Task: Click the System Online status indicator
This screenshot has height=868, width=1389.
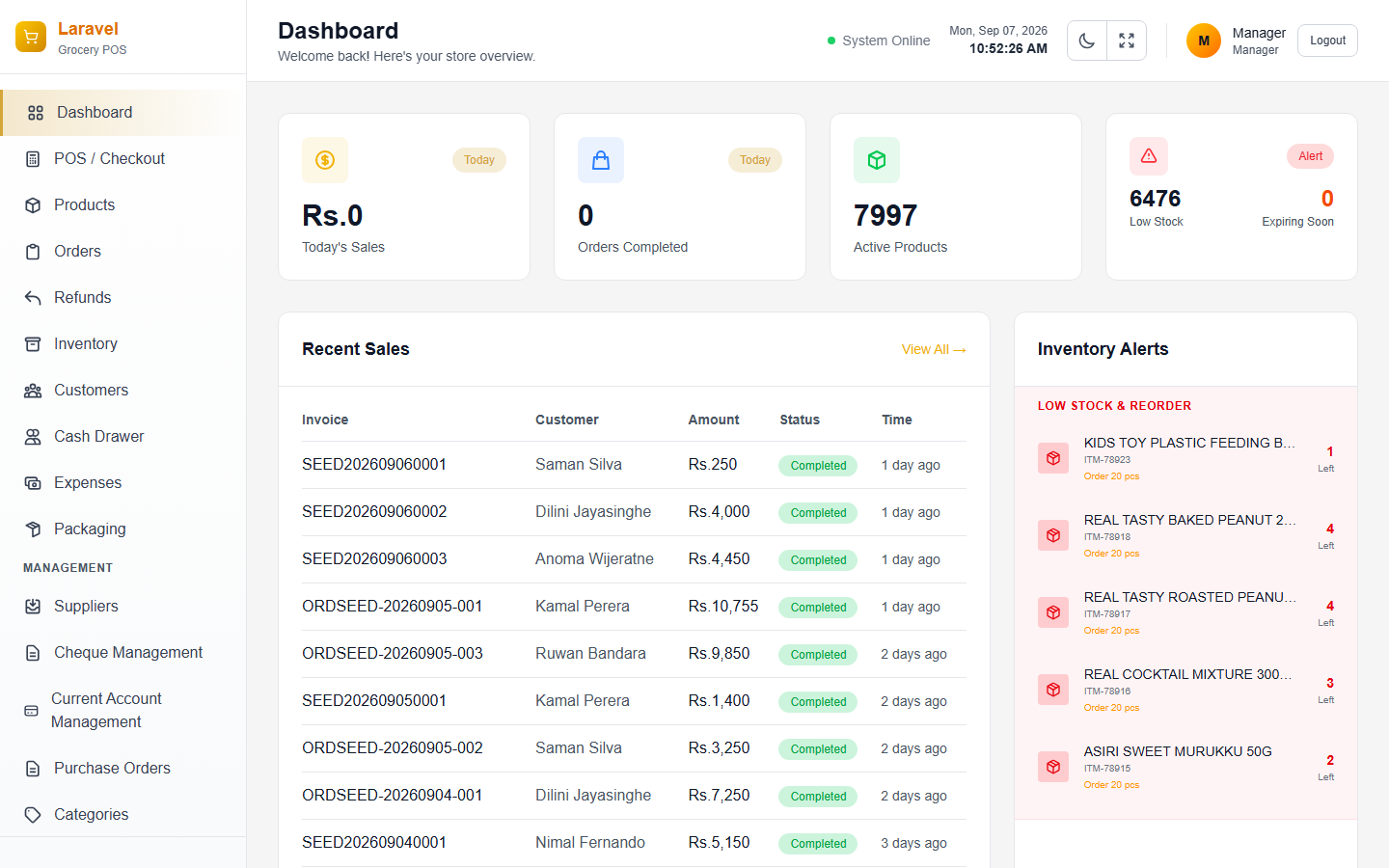Action: pos(879,41)
